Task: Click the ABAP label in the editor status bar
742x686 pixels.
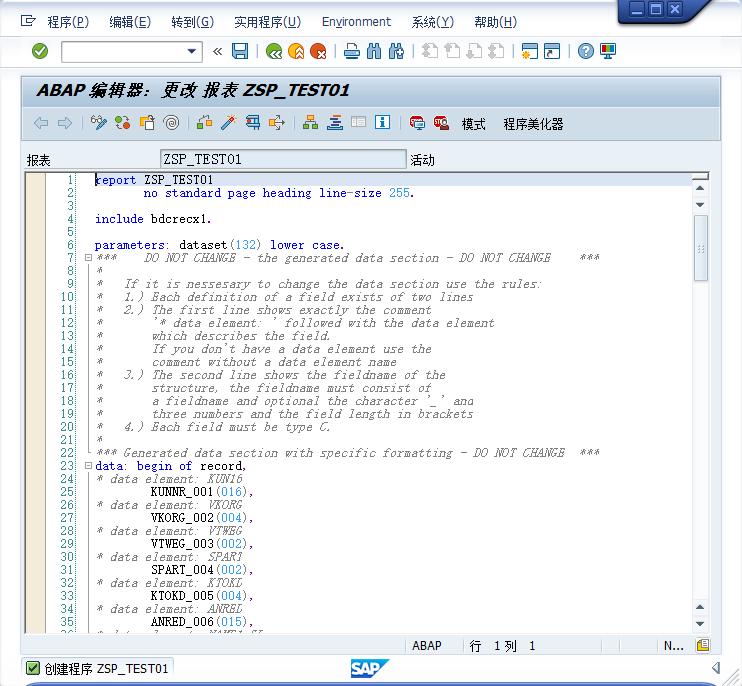Action: (x=426, y=646)
